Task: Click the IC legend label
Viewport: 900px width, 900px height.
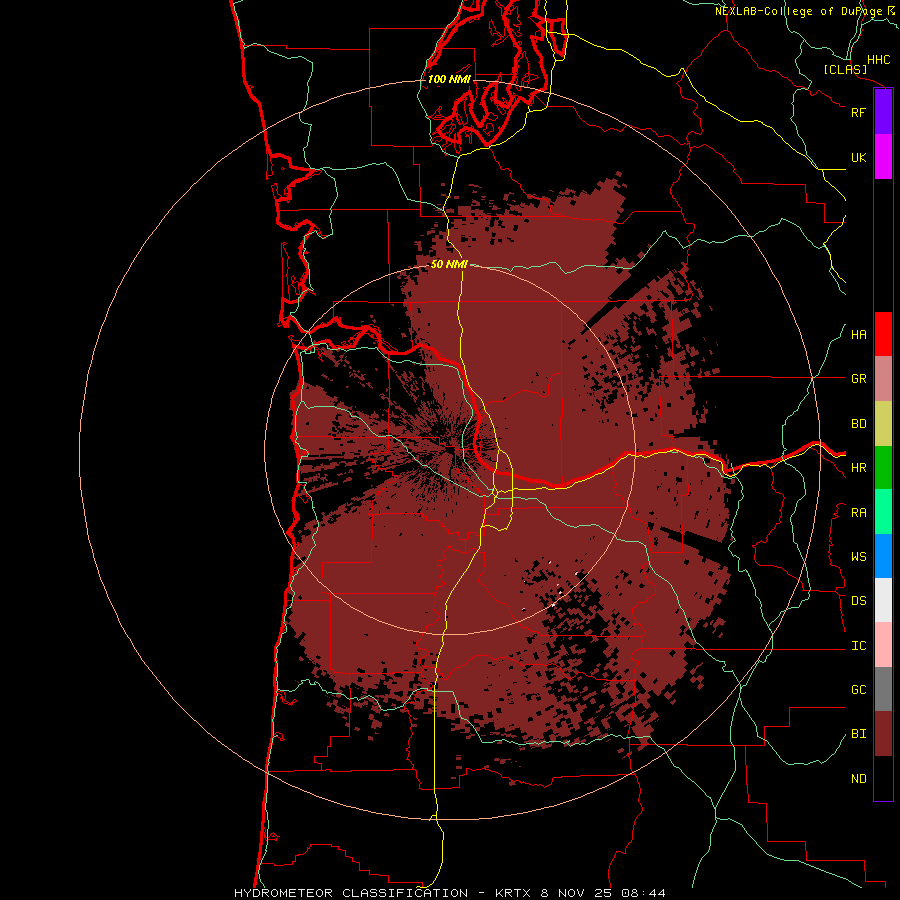Action: pos(858,646)
